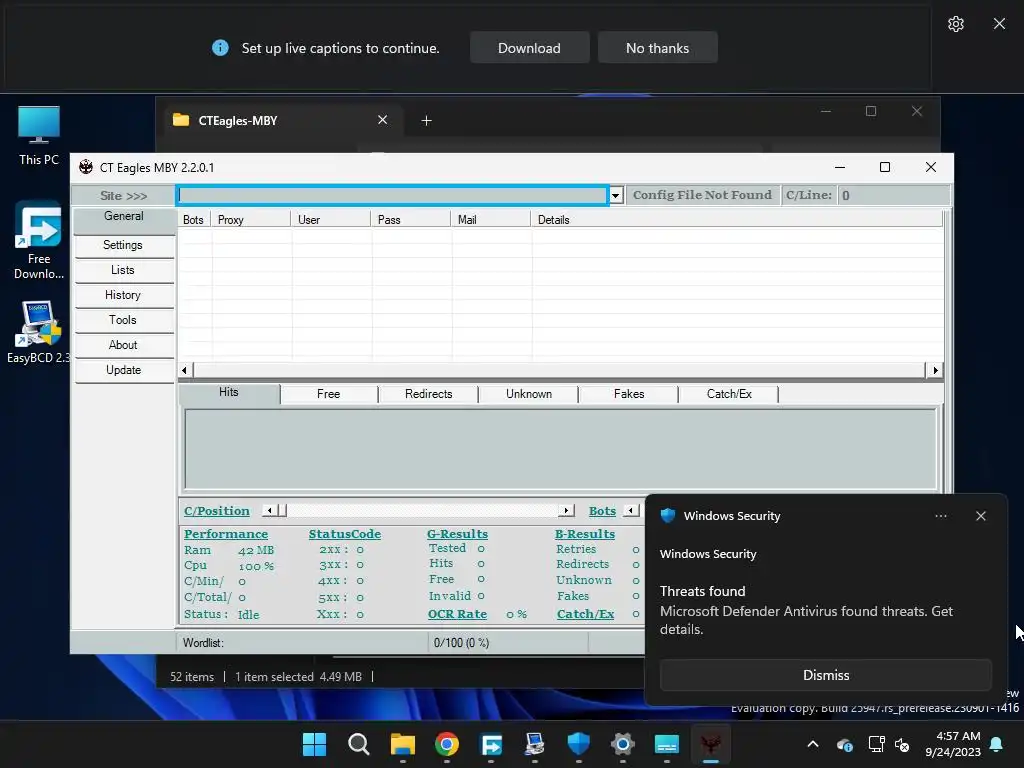Open the Lists side tab
Screen dimensions: 1024x768
(x=123, y=270)
